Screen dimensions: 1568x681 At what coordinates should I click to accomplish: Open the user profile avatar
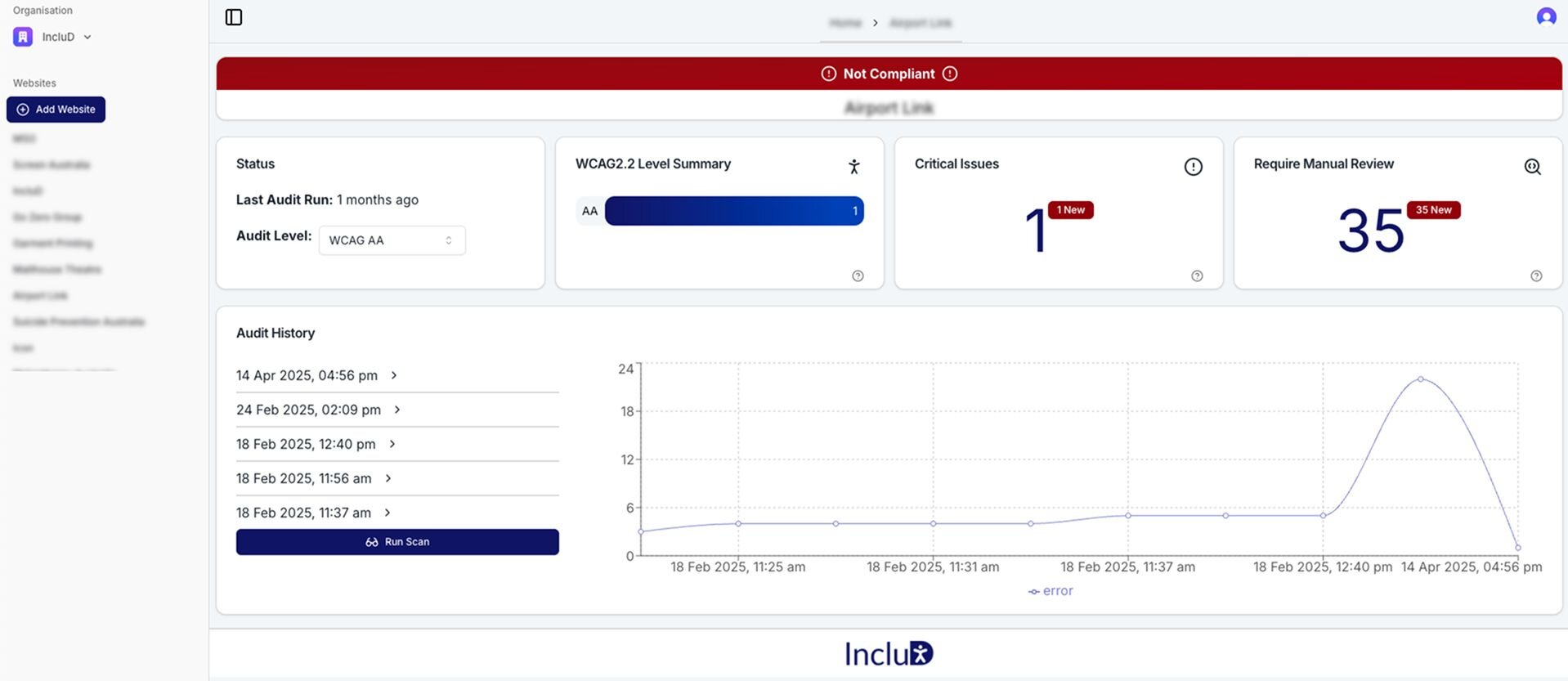pos(1546,16)
